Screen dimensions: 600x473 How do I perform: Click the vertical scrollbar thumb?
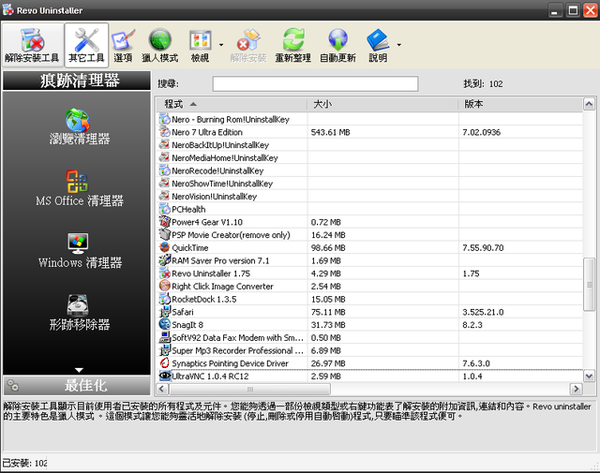(589, 284)
